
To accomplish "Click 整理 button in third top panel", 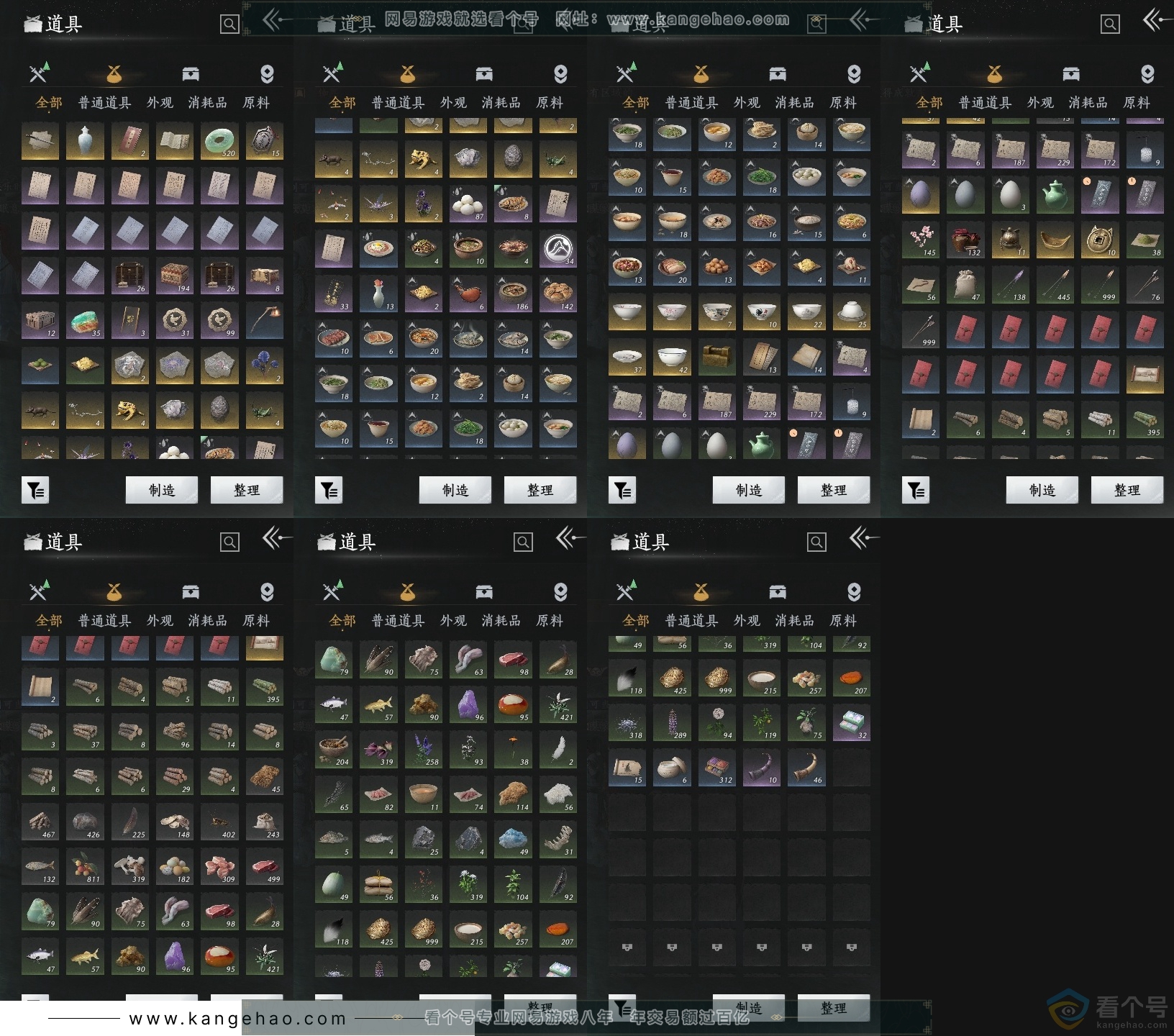I will pos(834,490).
